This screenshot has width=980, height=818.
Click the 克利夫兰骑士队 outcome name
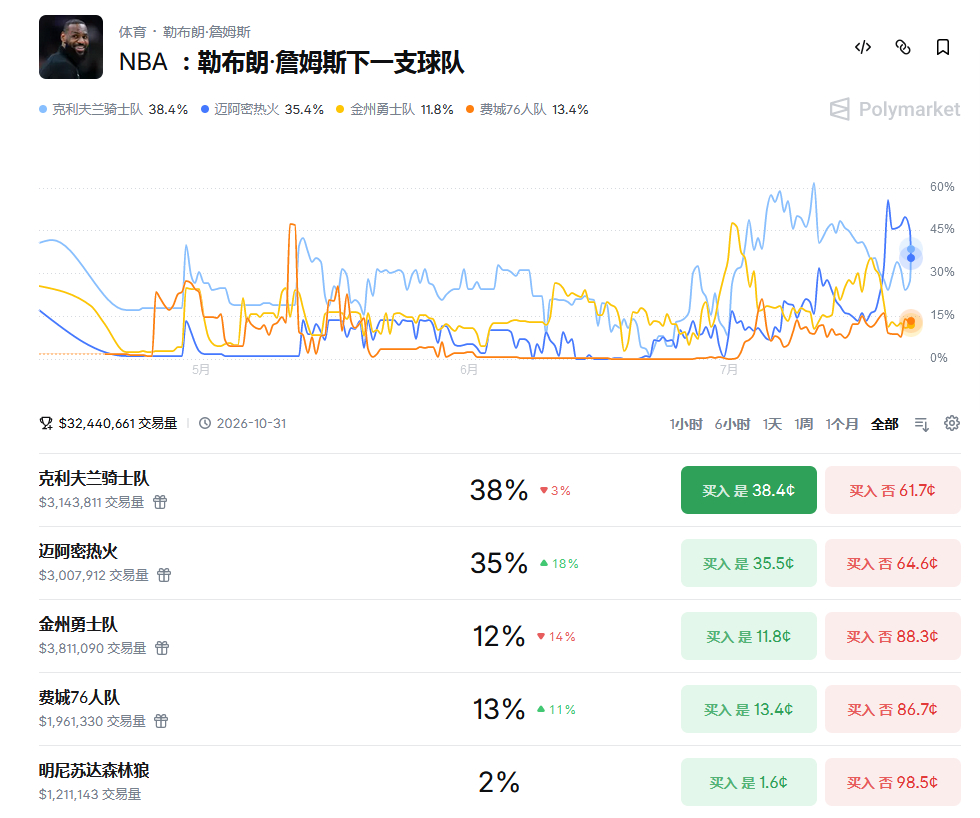[94, 479]
